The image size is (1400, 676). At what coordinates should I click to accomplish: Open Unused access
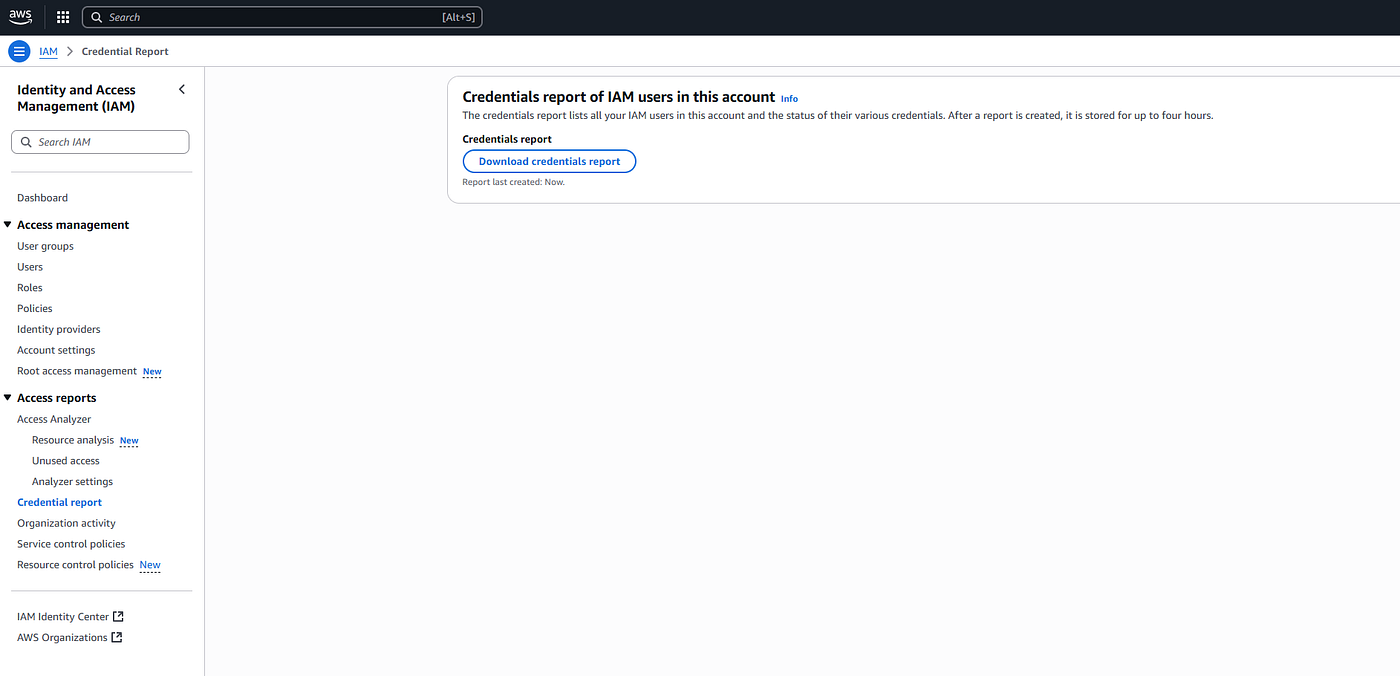(x=66, y=461)
